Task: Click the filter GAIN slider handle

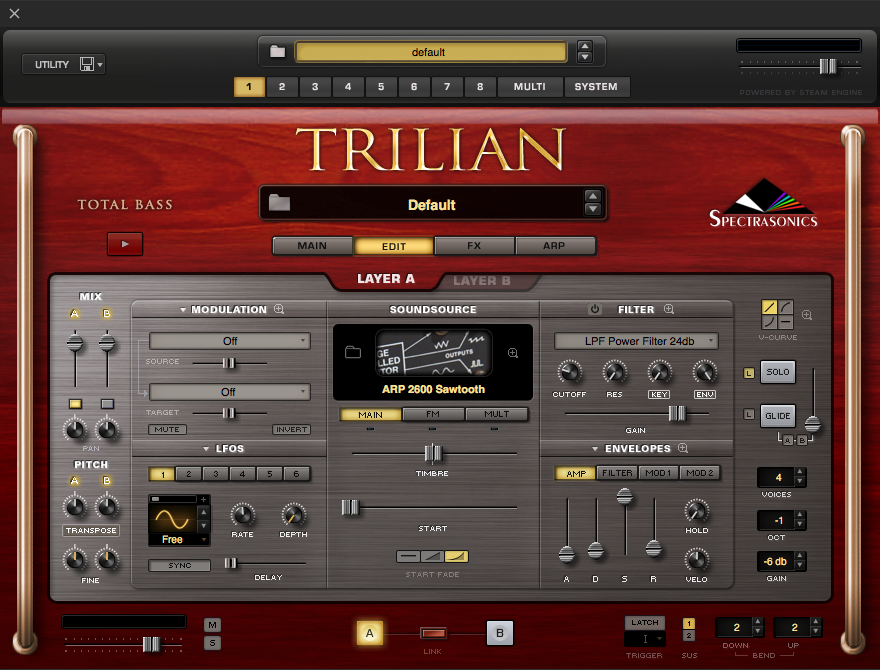Action: pyautogui.click(x=677, y=414)
